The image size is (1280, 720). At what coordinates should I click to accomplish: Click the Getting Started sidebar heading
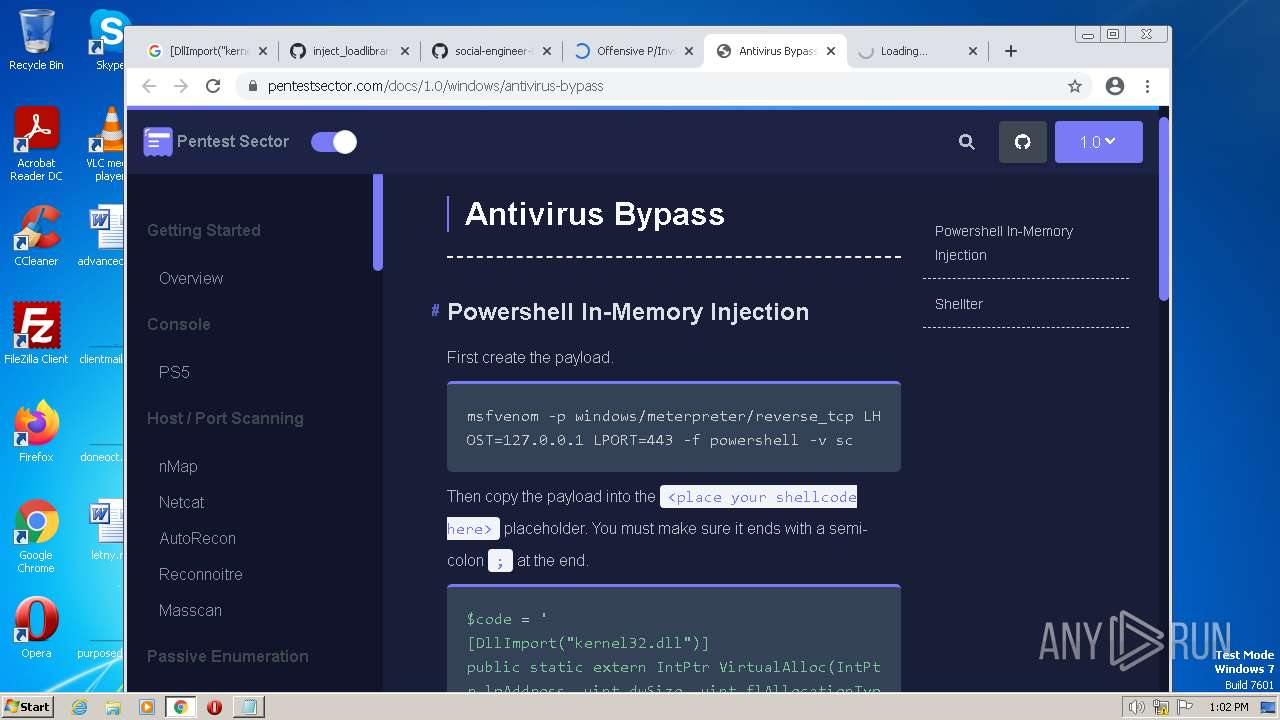click(x=204, y=230)
